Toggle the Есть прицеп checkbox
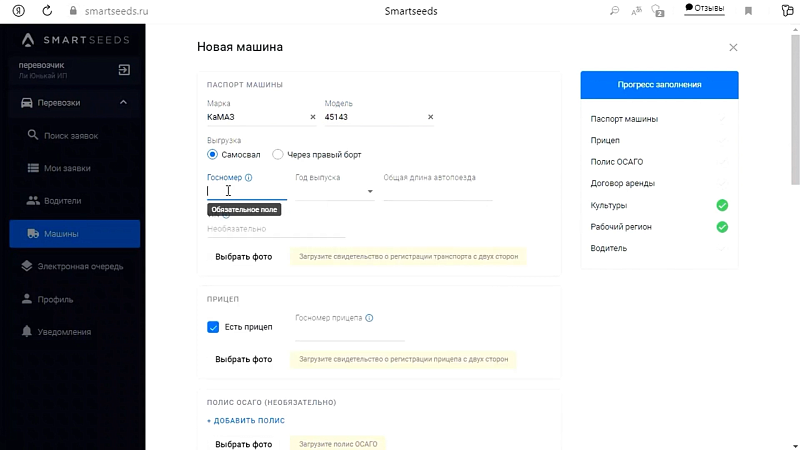The image size is (800, 450). click(213, 327)
